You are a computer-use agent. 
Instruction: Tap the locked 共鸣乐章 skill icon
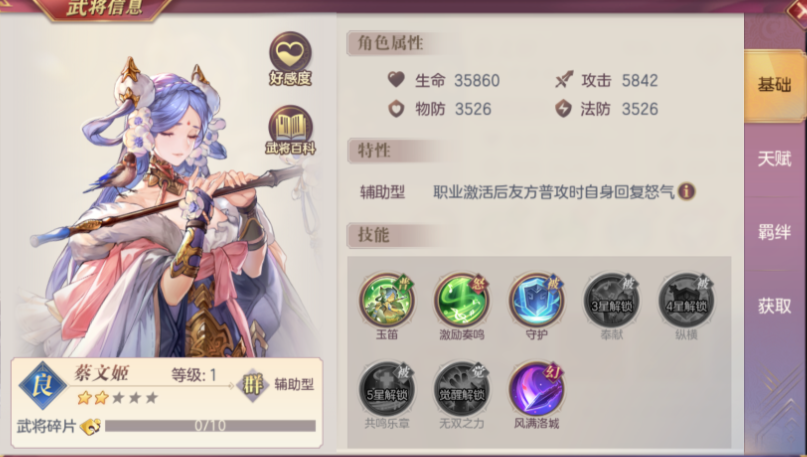[387, 389]
